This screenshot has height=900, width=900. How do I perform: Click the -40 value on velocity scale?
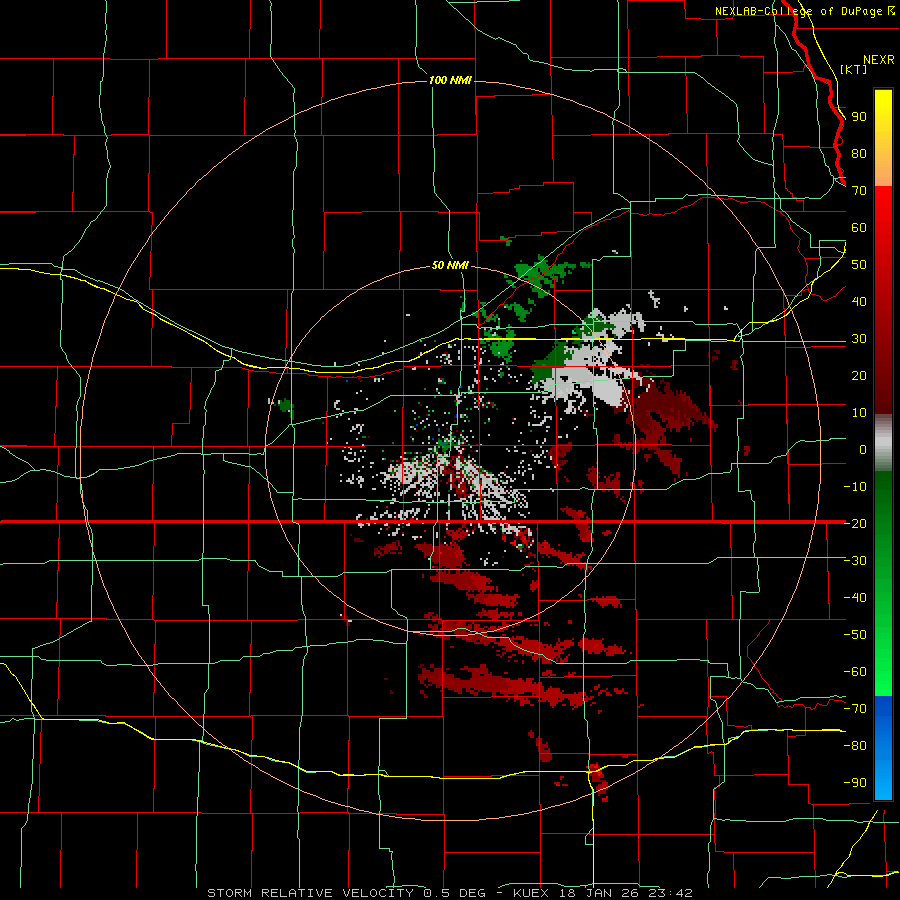[x=855, y=598]
